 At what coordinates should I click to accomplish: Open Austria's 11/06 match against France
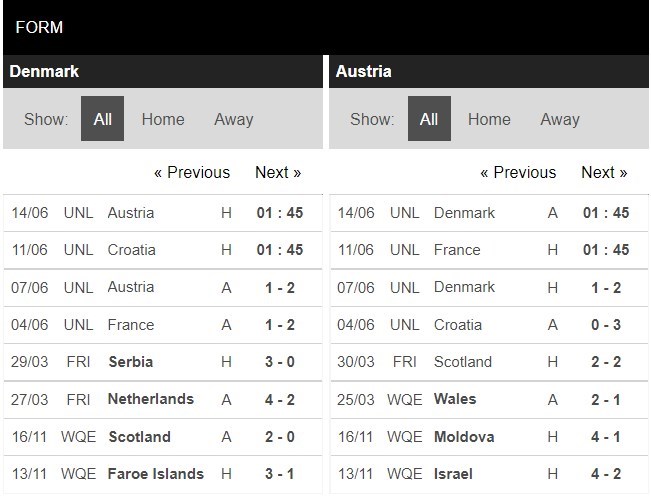[x=489, y=250]
